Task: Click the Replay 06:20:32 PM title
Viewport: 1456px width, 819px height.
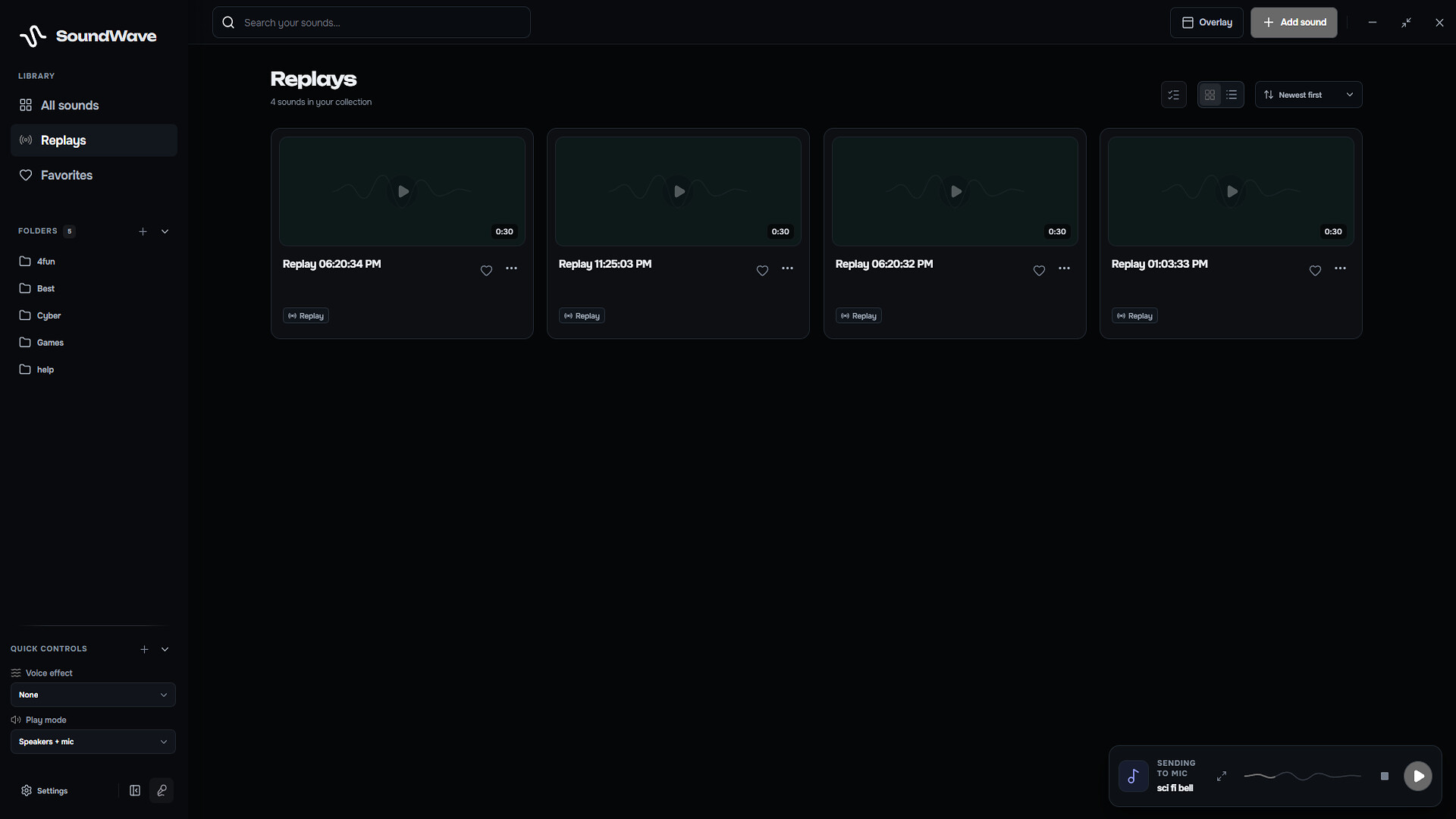Action: (x=884, y=264)
